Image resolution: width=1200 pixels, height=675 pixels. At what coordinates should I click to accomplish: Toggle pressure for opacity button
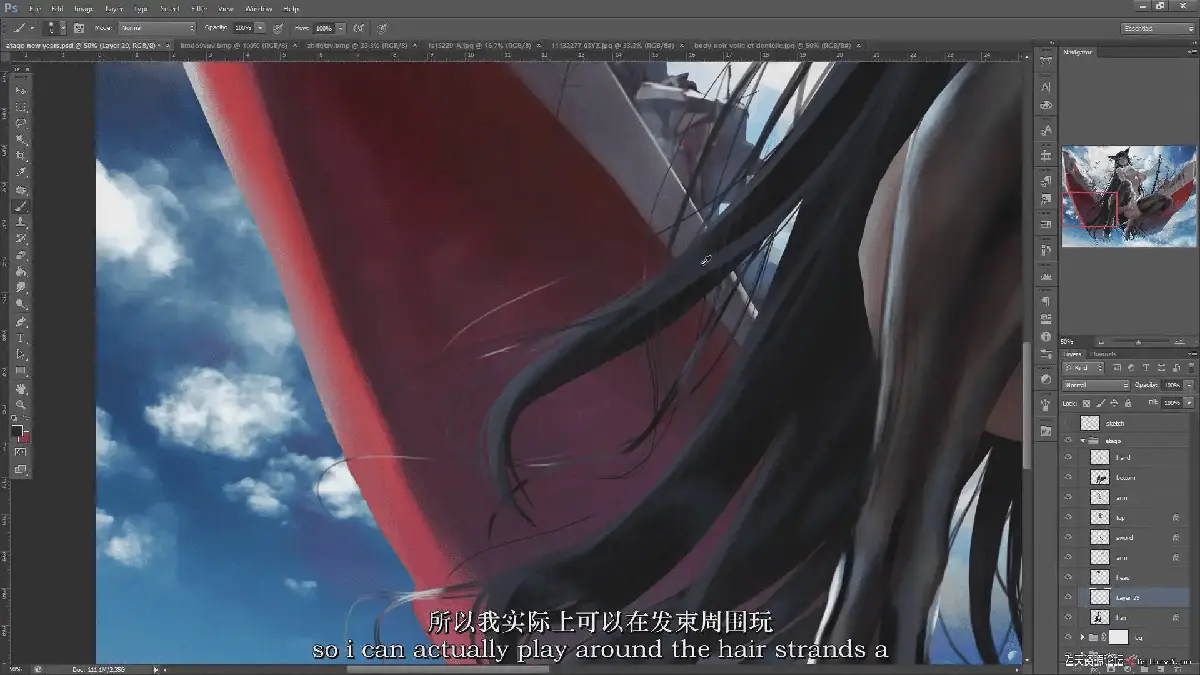click(277, 28)
